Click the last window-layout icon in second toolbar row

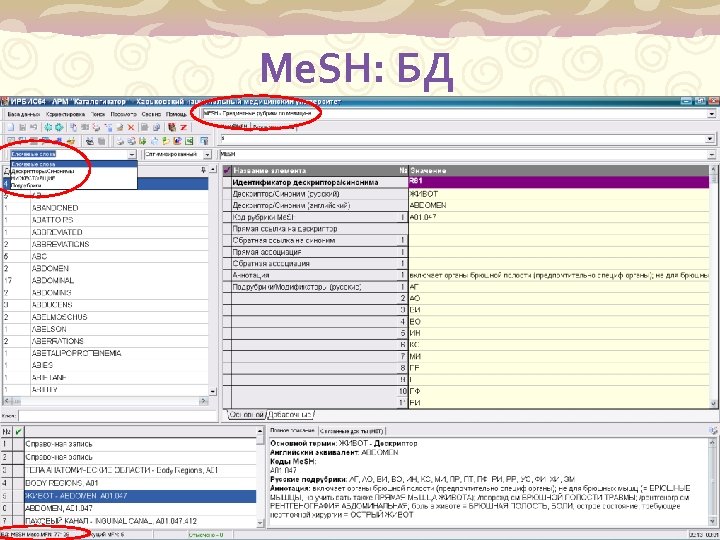[x=204, y=141]
